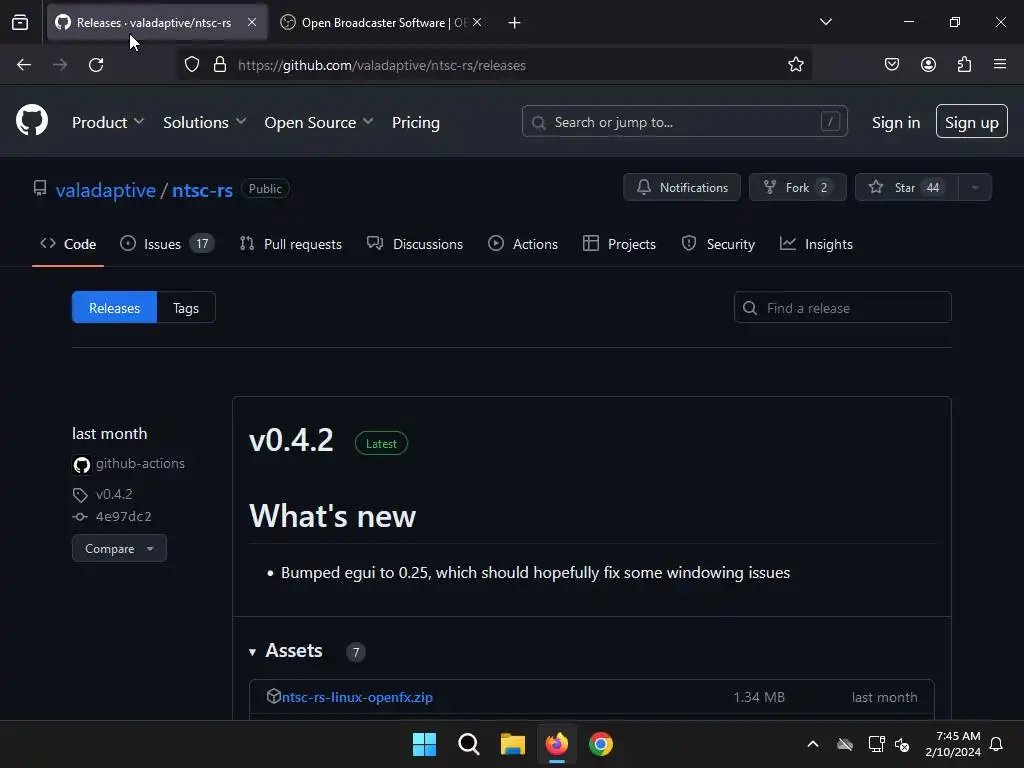
Task: Switch to the Issues tab
Action: [167, 244]
